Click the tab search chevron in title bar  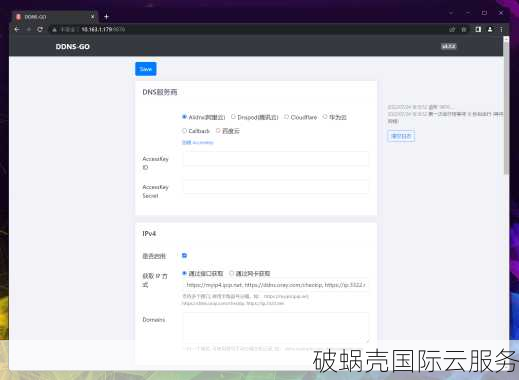[451, 13]
